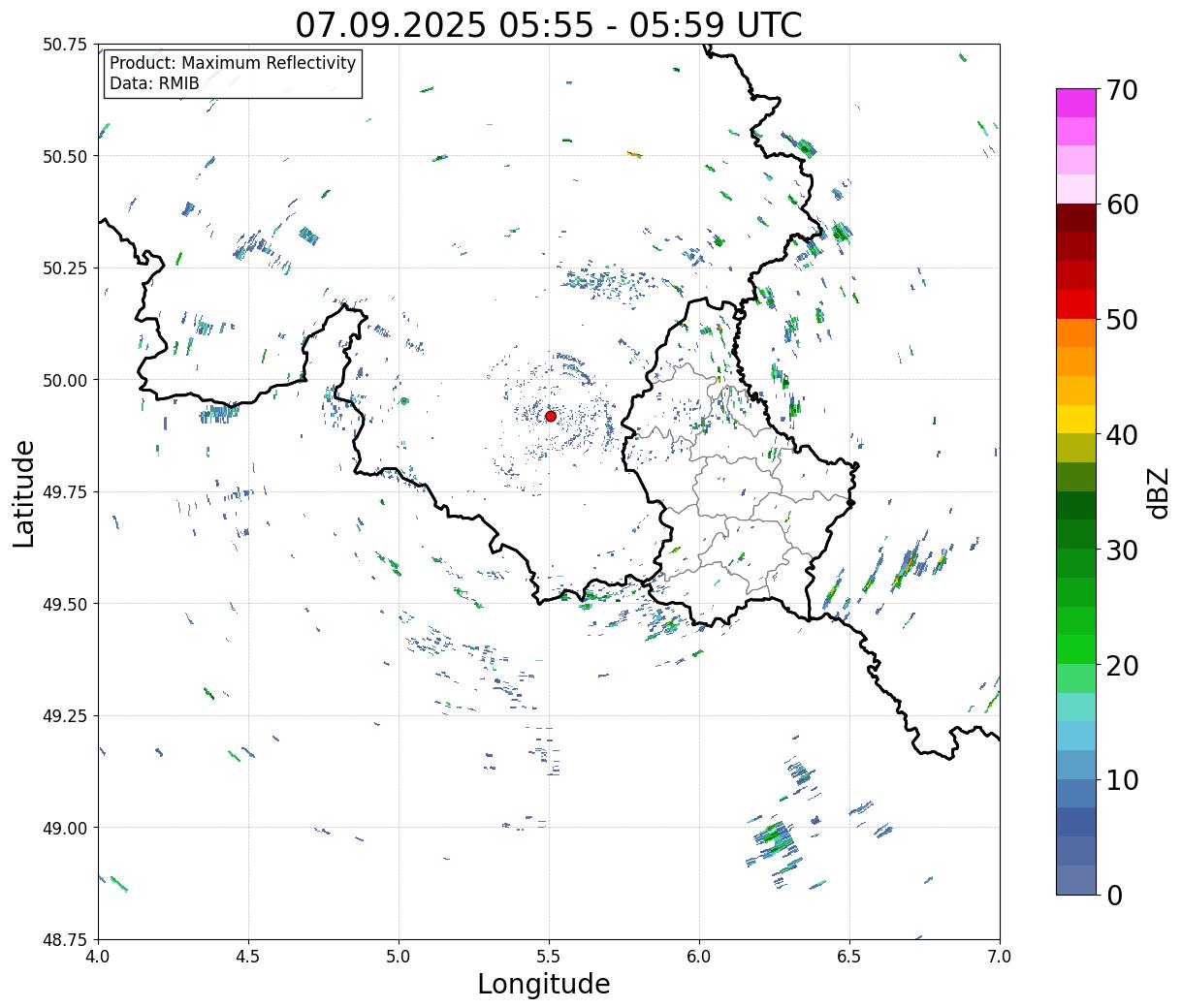This screenshot has width=1182, height=1008.
Task: Click the colorbar tick label 10
Action: point(1122,780)
